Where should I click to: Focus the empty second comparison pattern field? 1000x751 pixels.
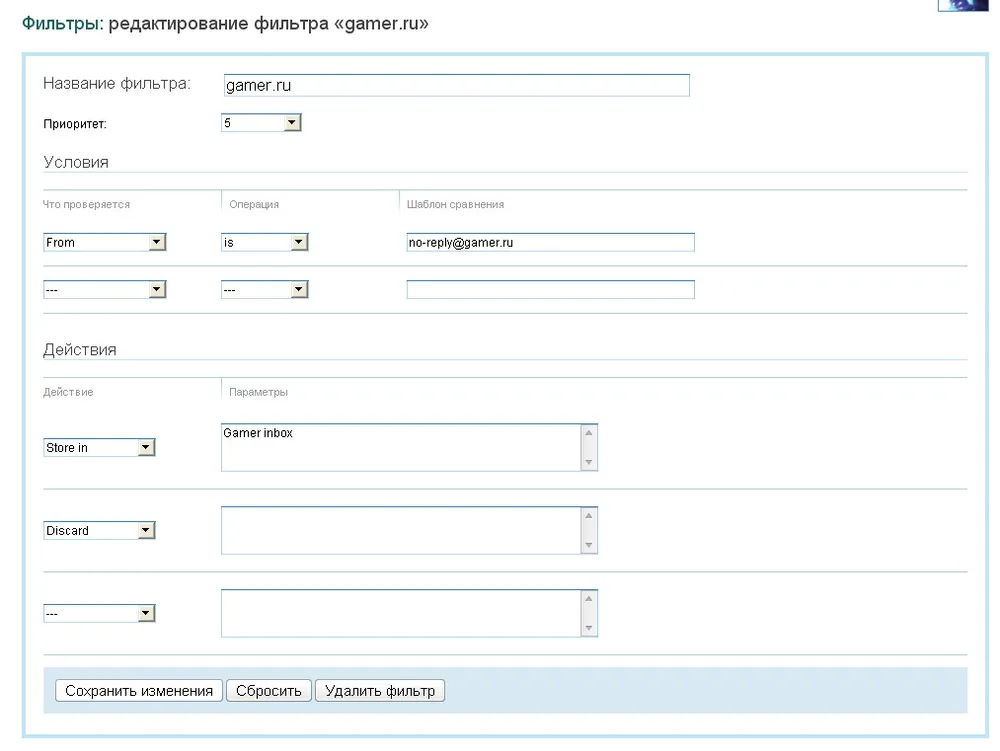pyautogui.click(x=549, y=290)
